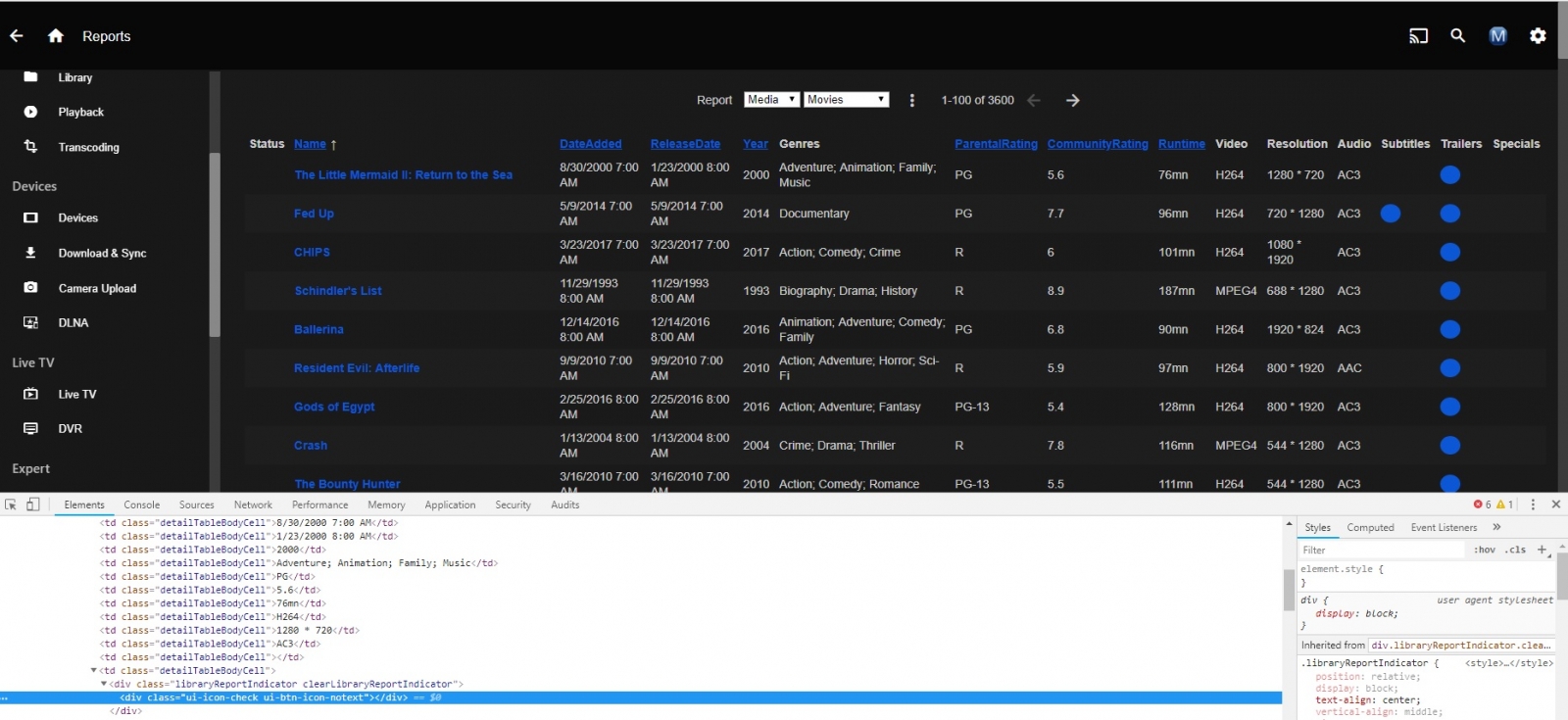Toggle the :hov element state button
The image size is (1568, 720).
click(x=1484, y=550)
